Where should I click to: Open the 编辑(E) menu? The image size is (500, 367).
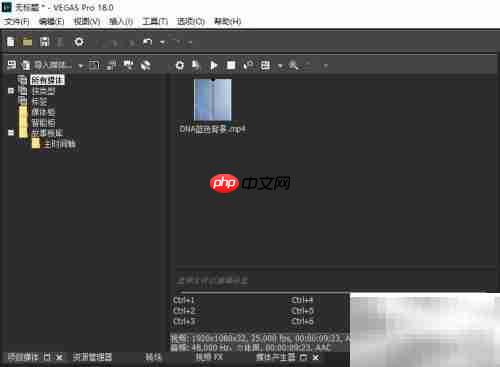pyautogui.click(x=51, y=22)
